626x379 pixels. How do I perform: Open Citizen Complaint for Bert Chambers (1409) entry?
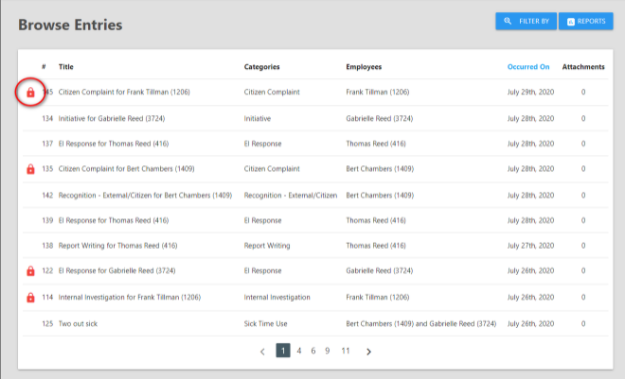pyautogui.click(x=126, y=169)
